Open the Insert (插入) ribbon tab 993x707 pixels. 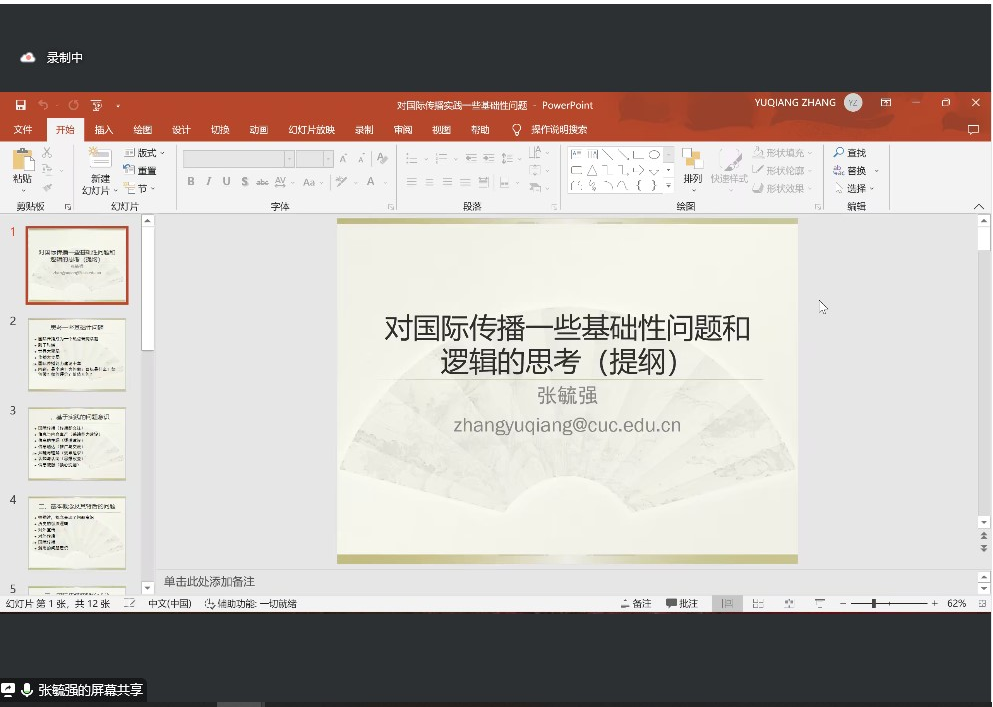104,130
